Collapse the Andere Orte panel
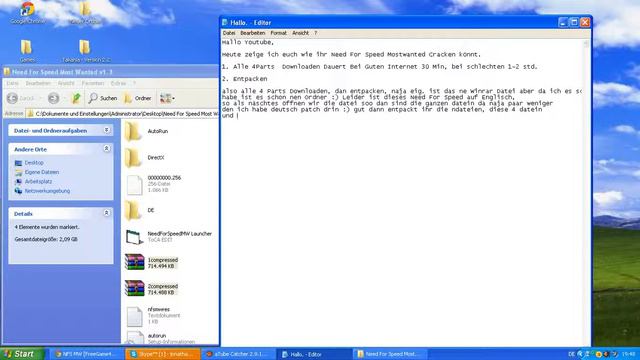This screenshot has height=360, width=640. [107, 149]
